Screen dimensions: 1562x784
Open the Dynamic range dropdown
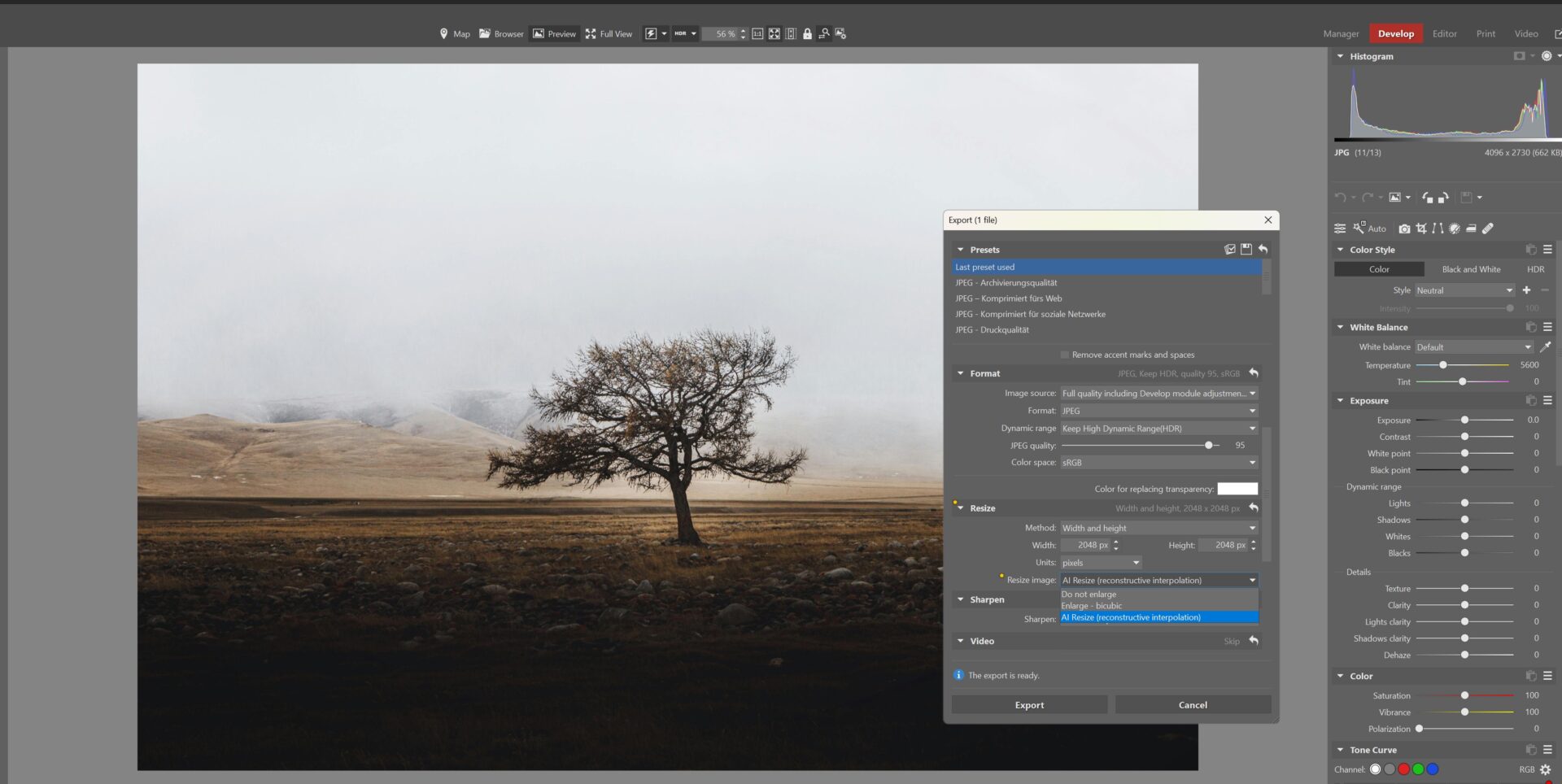(1159, 429)
